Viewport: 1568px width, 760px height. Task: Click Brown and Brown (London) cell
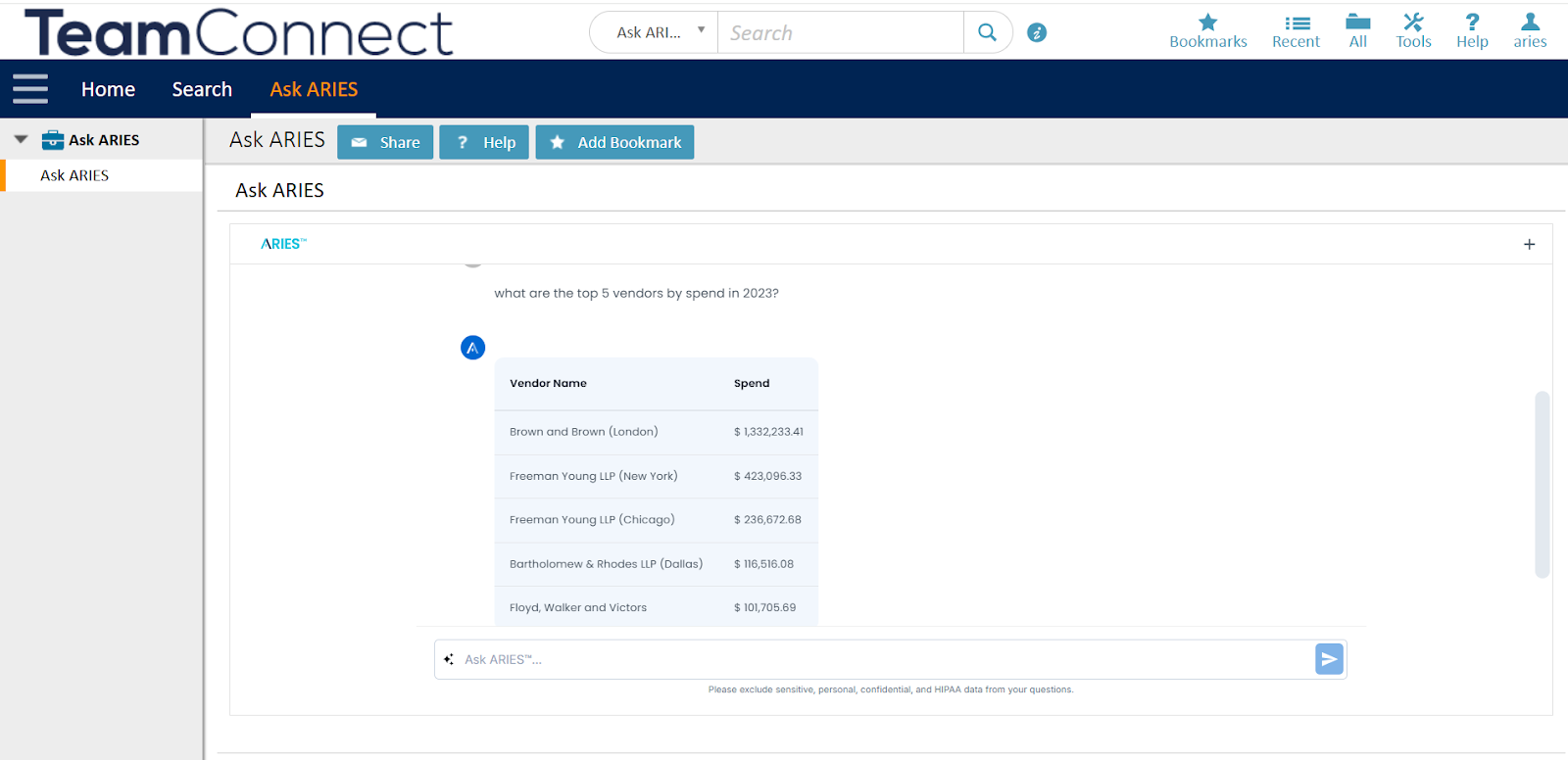coord(584,432)
